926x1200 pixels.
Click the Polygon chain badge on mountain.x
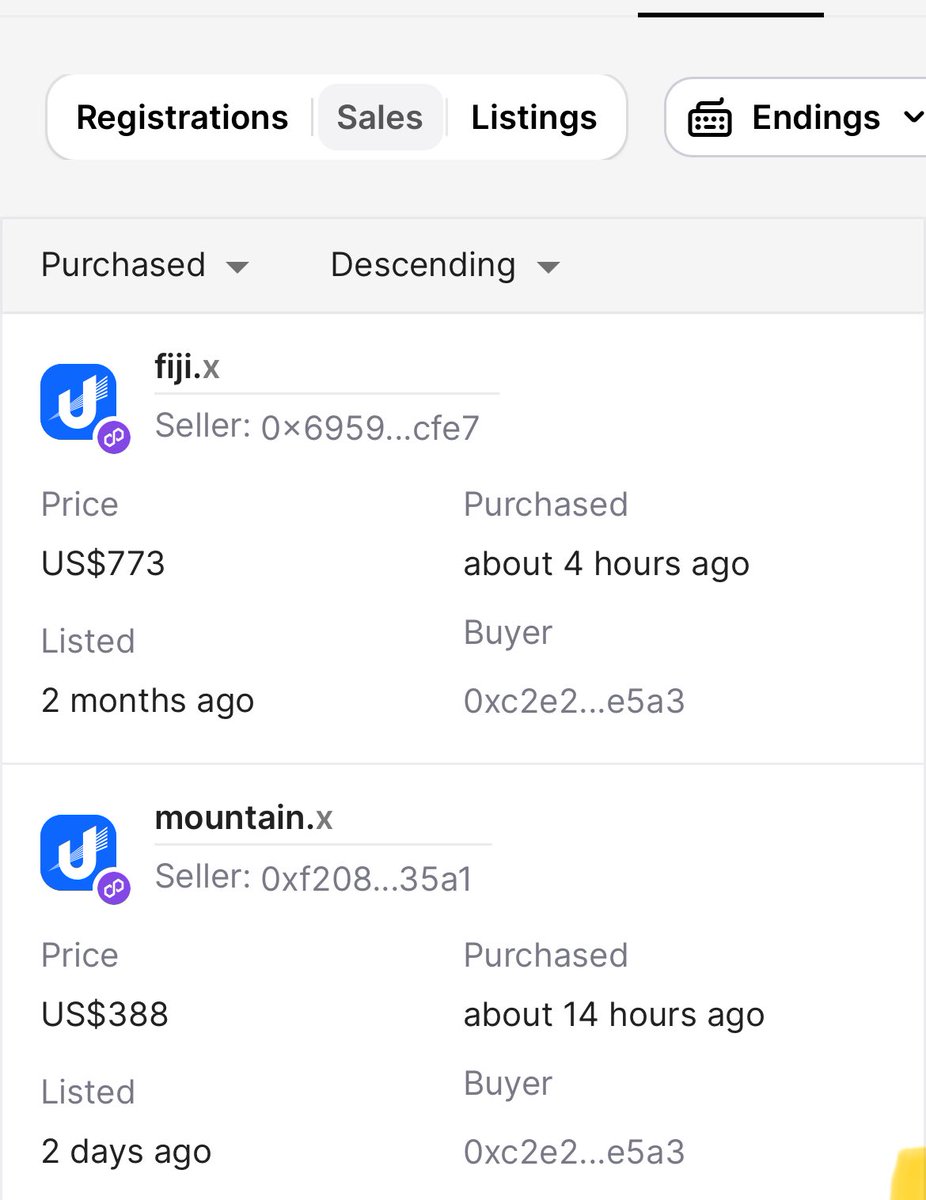tap(113, 887)
